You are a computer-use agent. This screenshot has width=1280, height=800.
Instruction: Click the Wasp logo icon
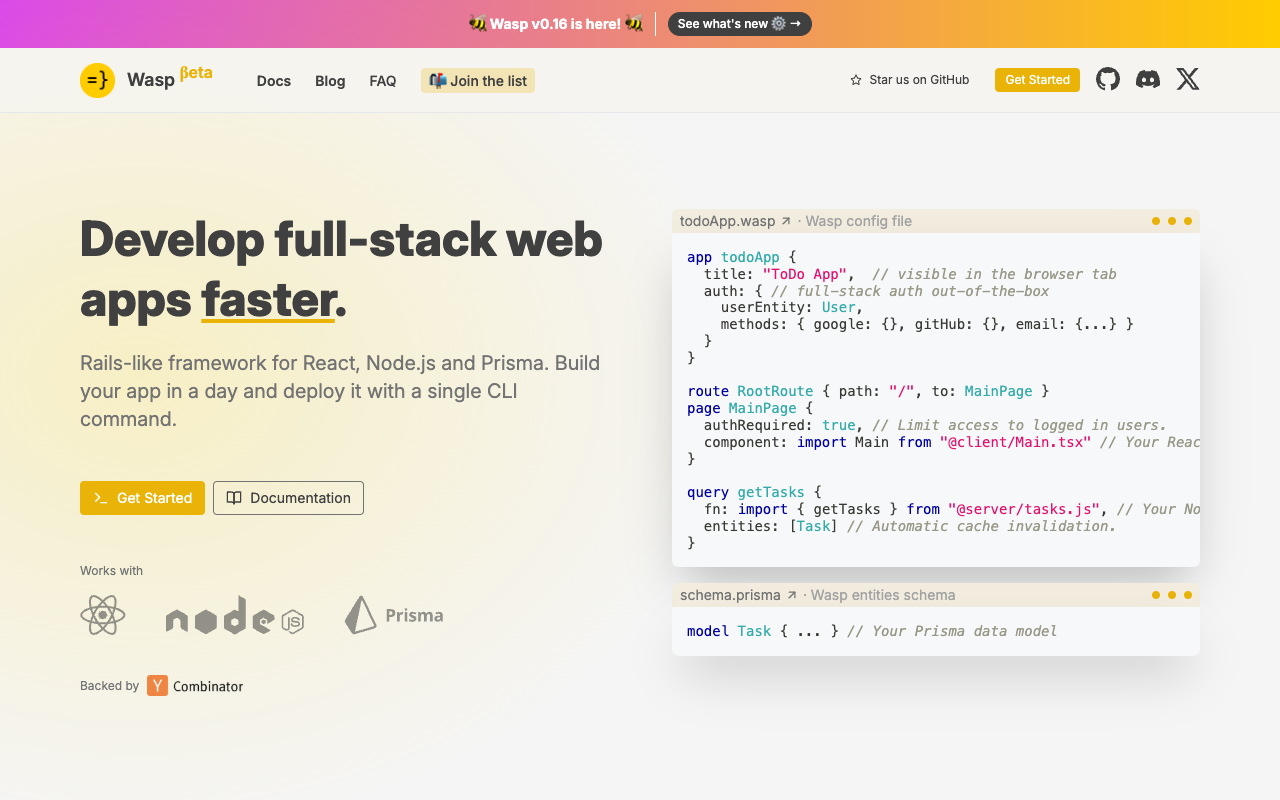click(x=97, y=80)
